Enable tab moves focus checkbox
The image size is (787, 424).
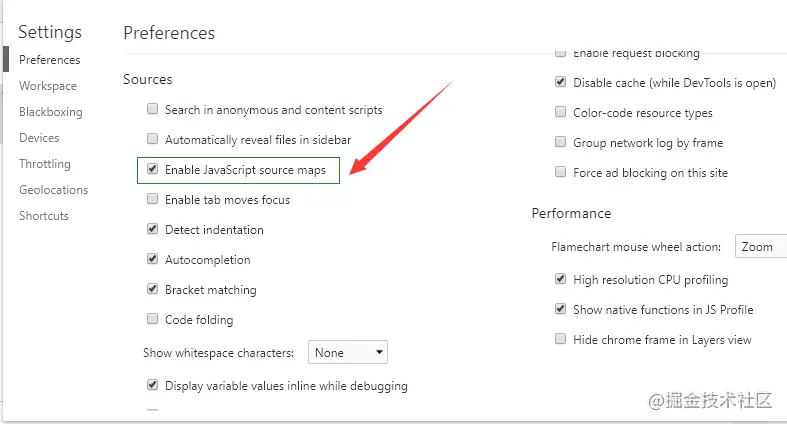[153, 199]
